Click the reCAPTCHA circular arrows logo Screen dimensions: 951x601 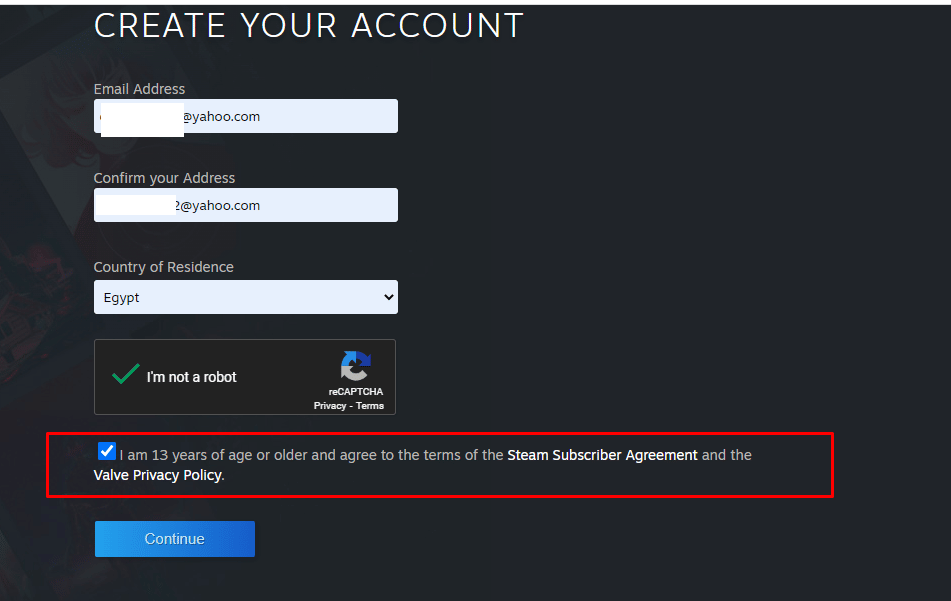pyautogui.click(x=355, y=366)
